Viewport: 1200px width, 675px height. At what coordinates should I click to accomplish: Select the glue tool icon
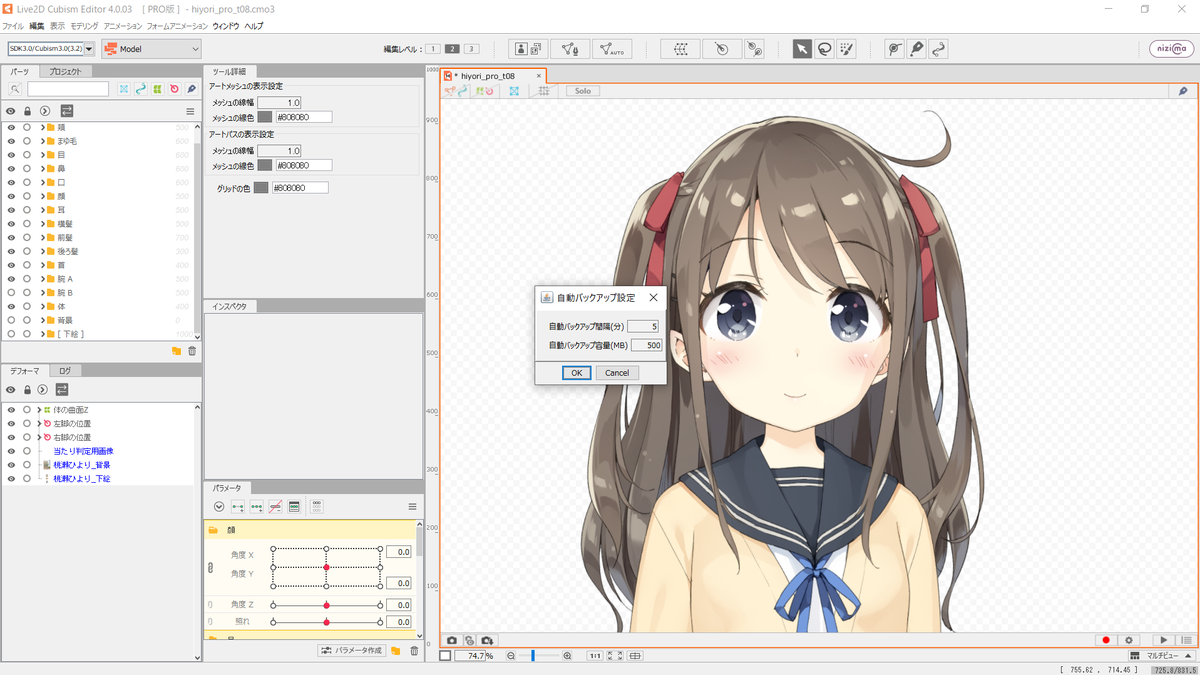pyautogui.click(x=755, y=48)
